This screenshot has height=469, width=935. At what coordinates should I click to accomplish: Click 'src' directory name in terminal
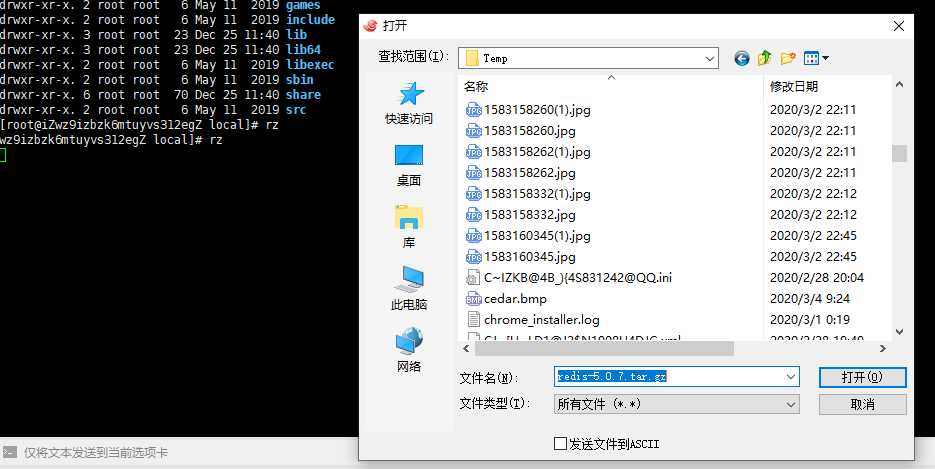point(296,110)
